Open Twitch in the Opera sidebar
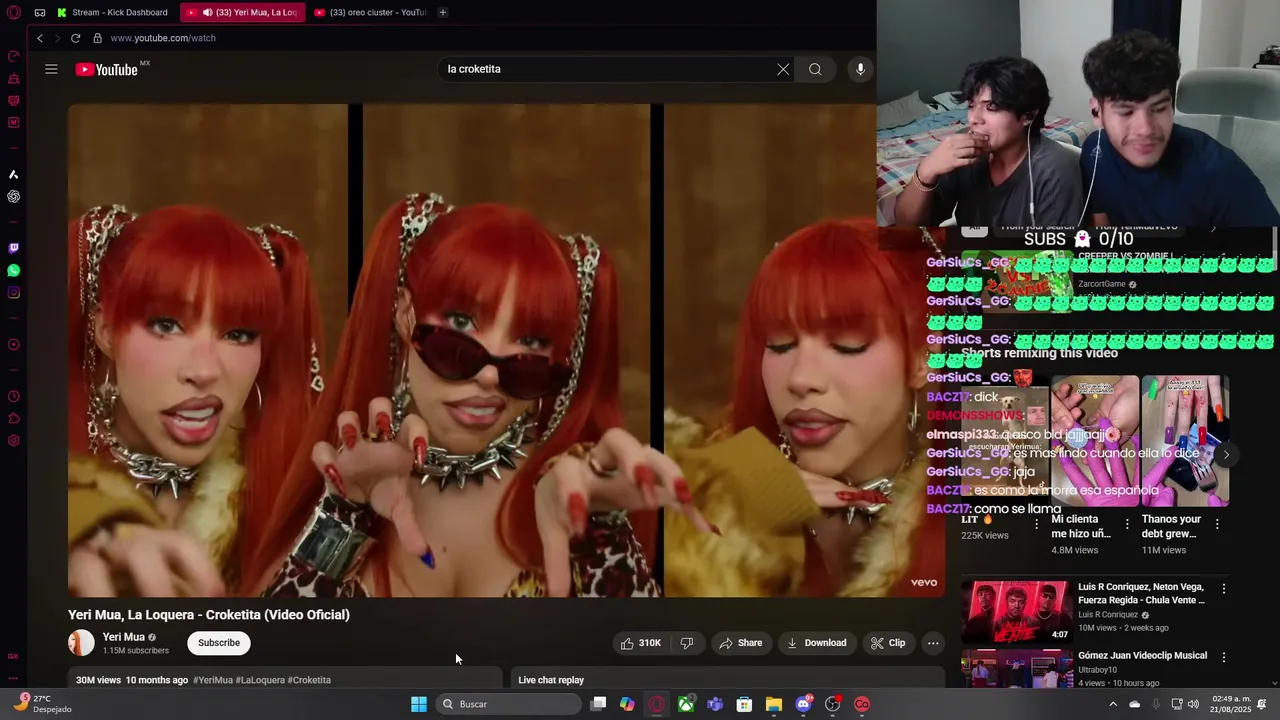Screen dimensions: 1280x720 [14, 248]
